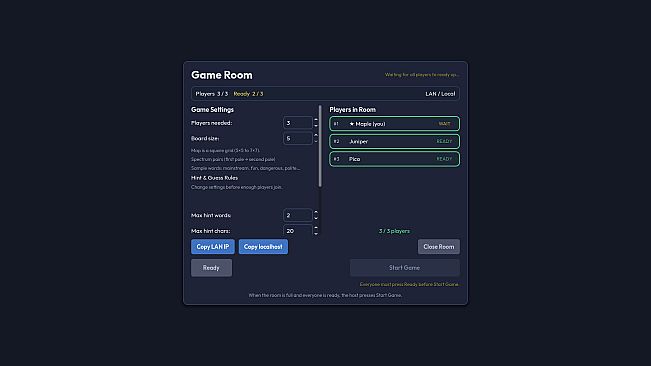The width and height of the screenshot is (651, 366).
Task: Increase the Players needed value with up arrow
Action: tap(316, 120)
